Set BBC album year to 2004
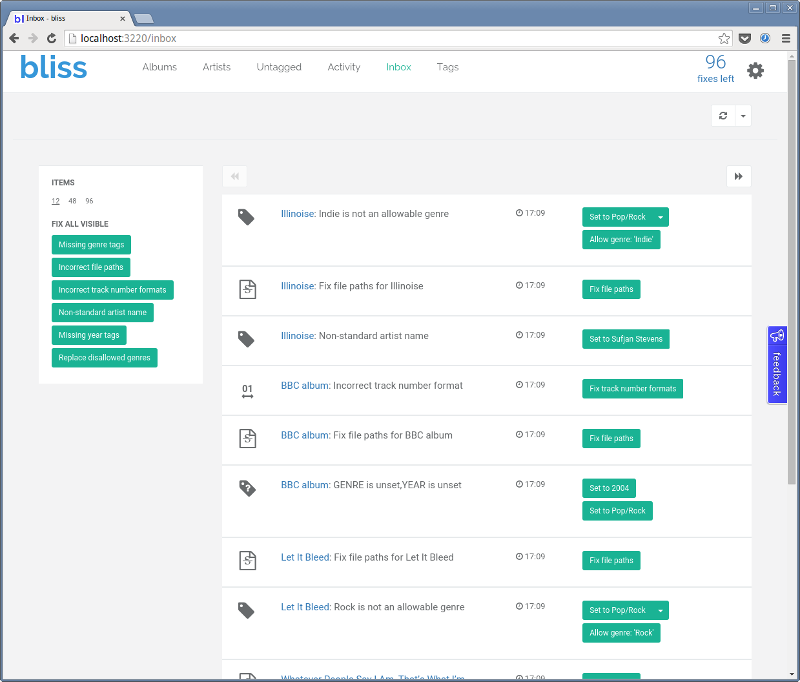The height and width of the screenshot is (682, 800). 609,488
